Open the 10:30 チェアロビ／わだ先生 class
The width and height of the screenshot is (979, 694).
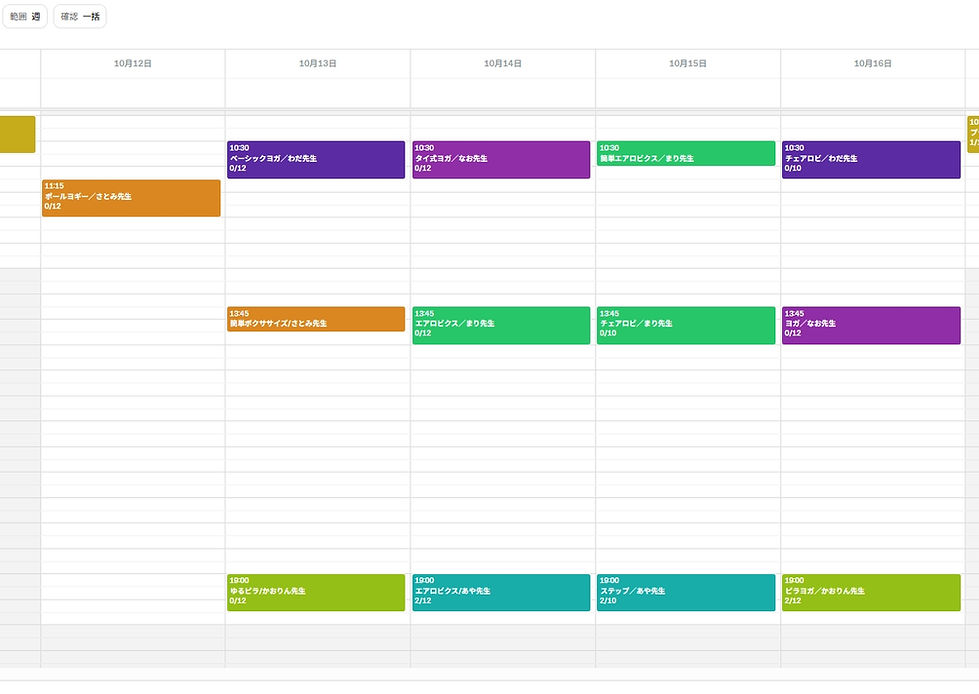pos(872,160)
